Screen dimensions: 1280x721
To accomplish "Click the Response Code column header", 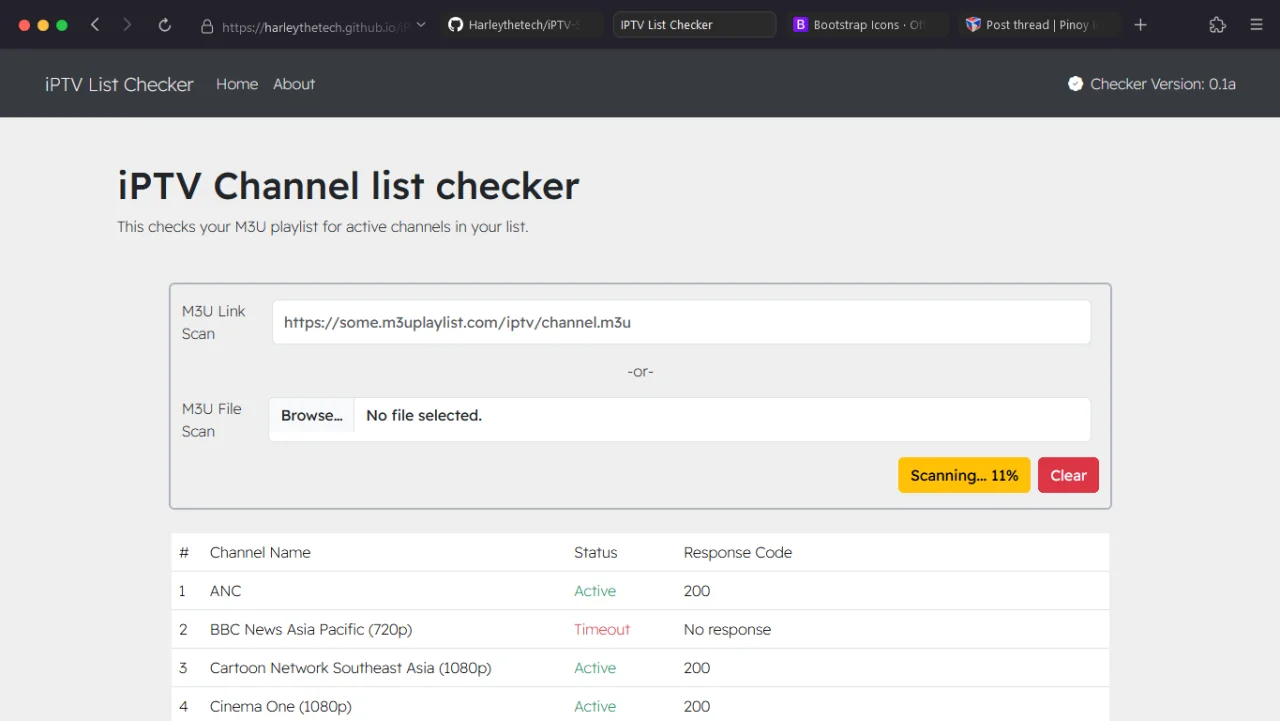I will [x=738, y=552].
